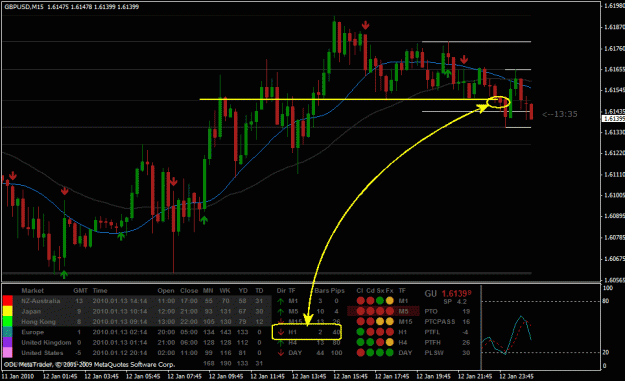Click the oscillator's 80 level label

(x=605, y=301)
